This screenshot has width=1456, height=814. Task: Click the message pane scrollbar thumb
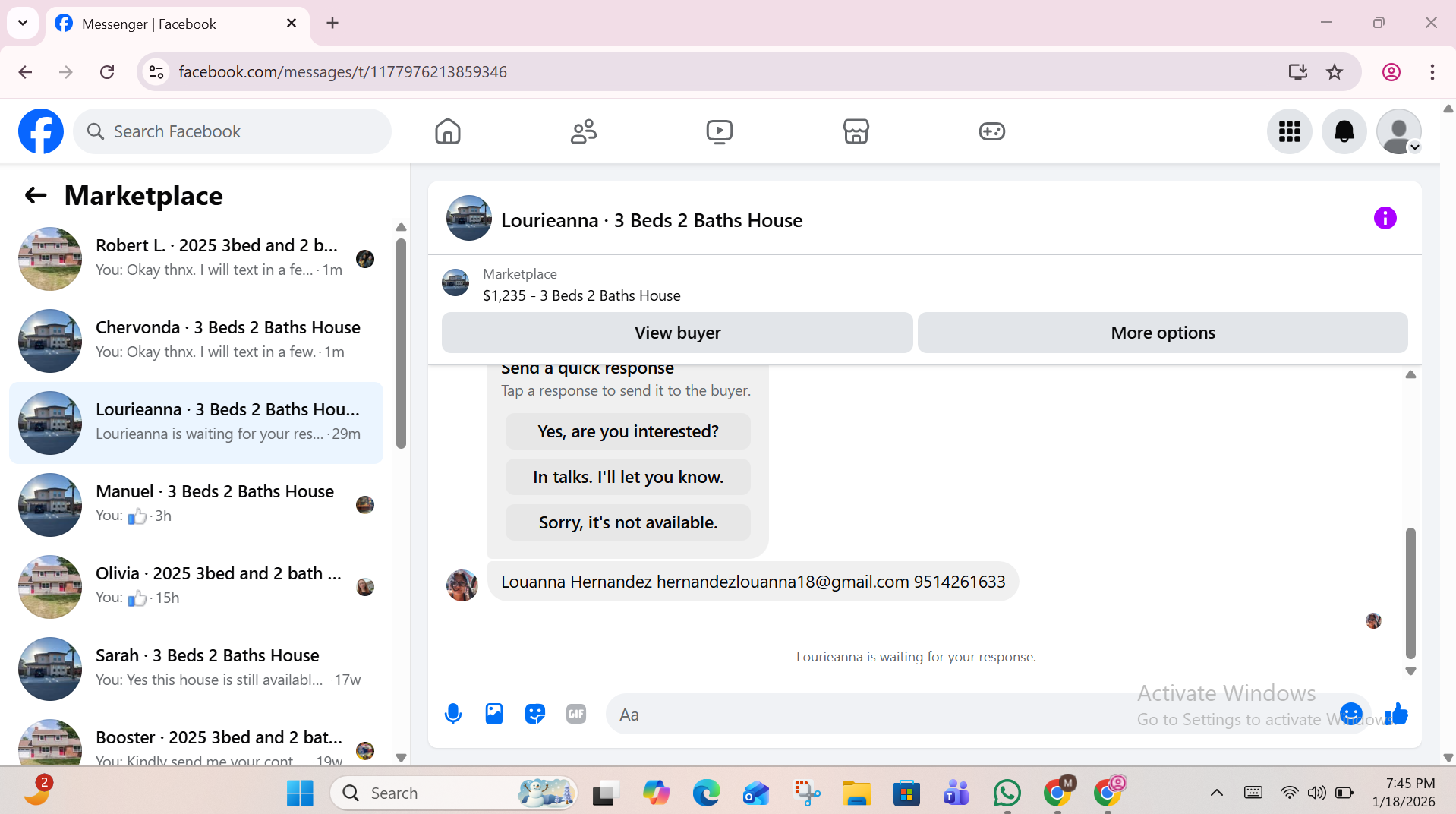tap(1410, 593)
